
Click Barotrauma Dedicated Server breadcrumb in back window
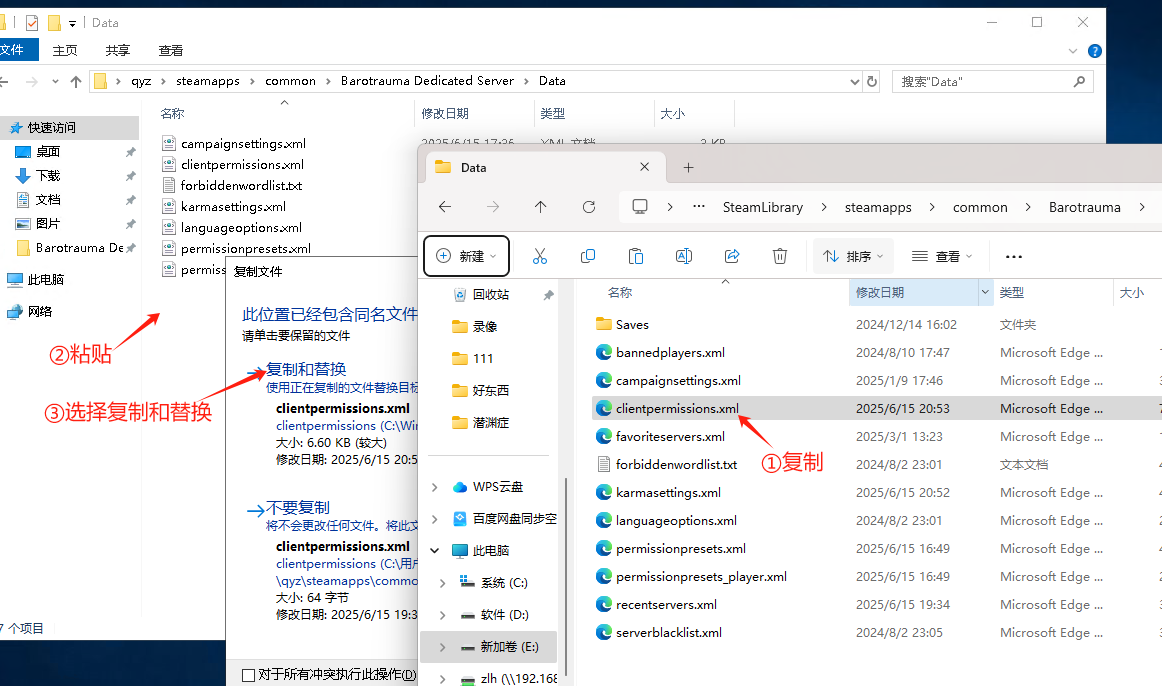coord(427,81)
